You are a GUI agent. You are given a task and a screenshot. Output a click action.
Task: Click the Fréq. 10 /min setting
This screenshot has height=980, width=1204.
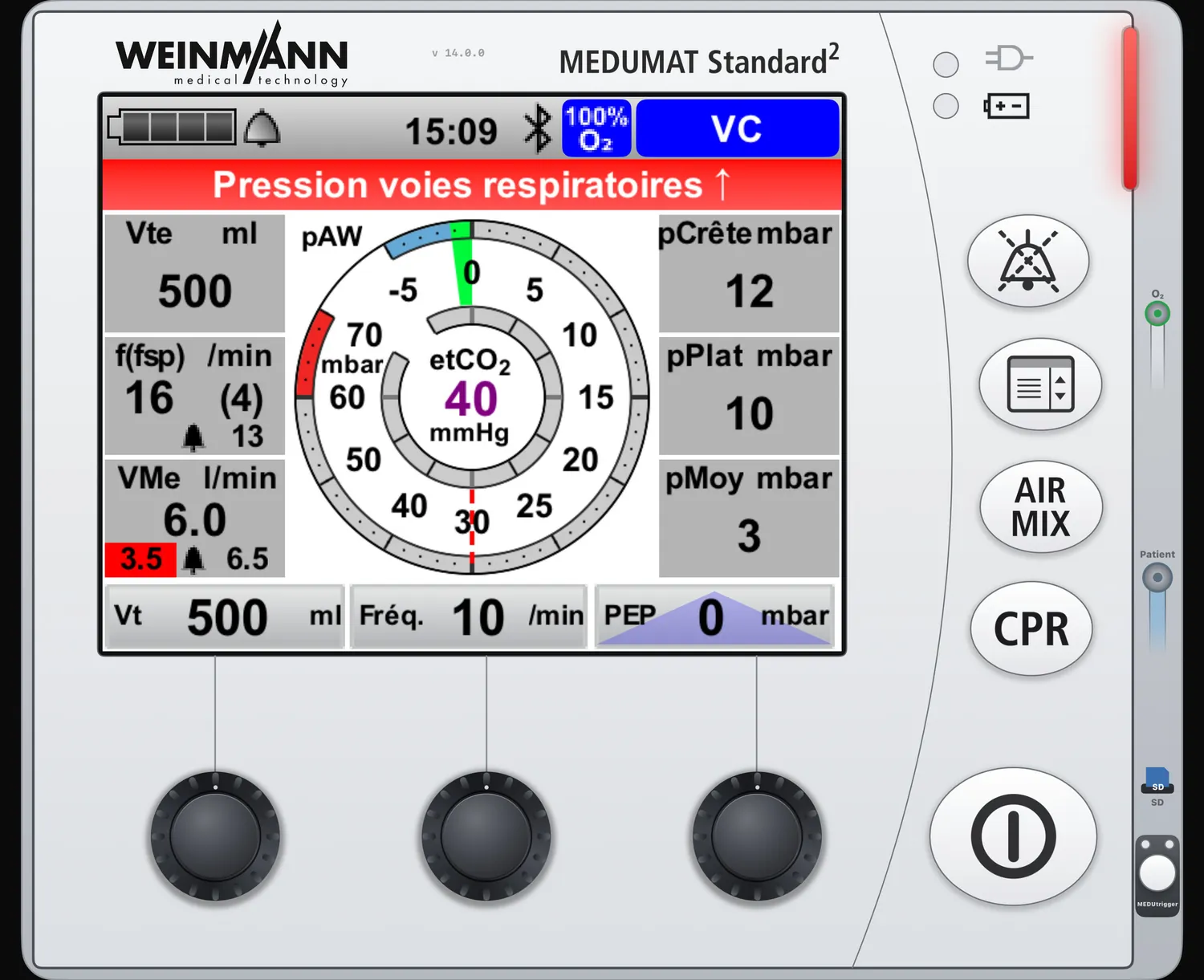(x=470, y=616)
